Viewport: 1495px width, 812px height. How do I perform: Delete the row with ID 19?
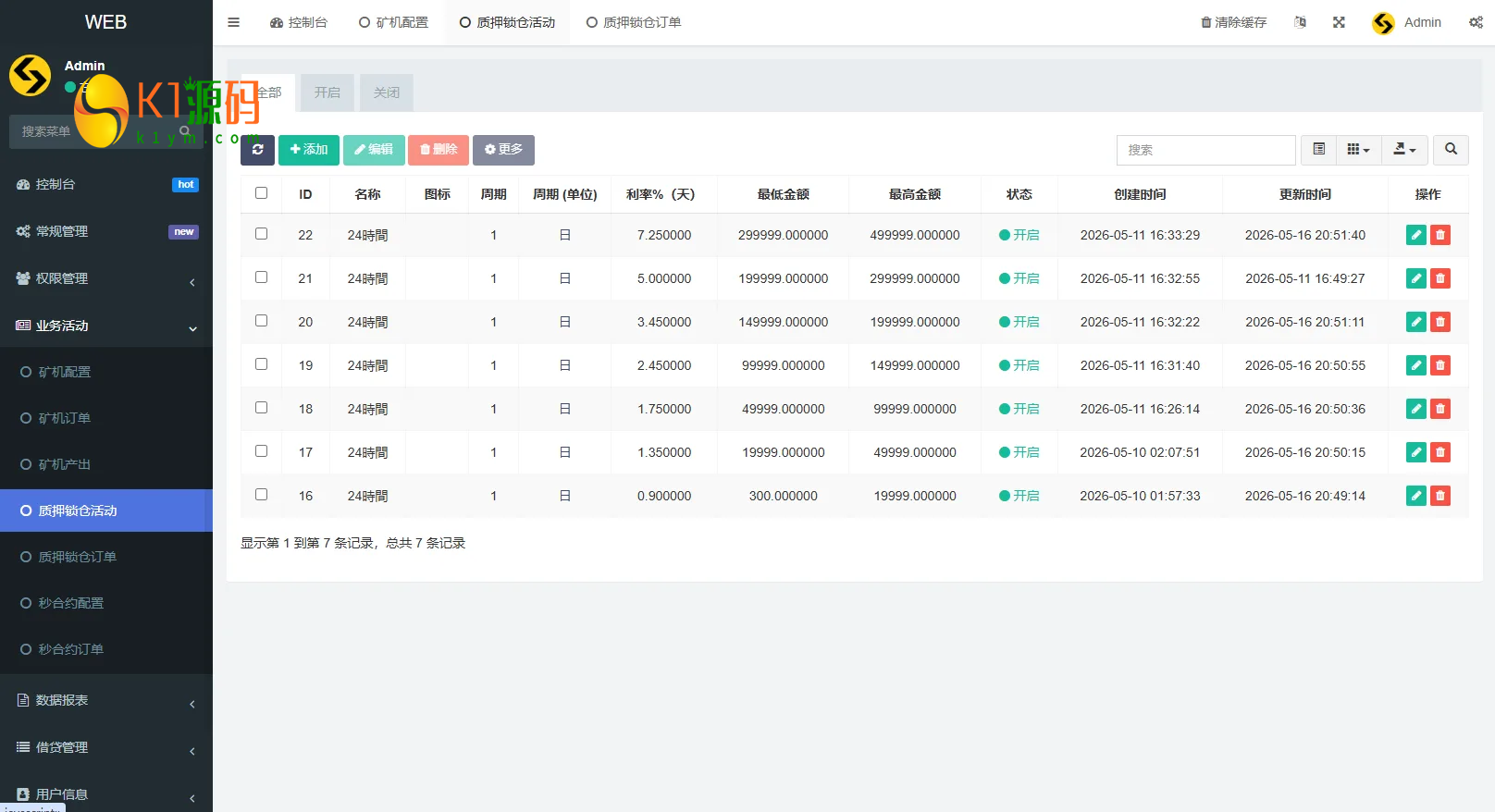1439,365
